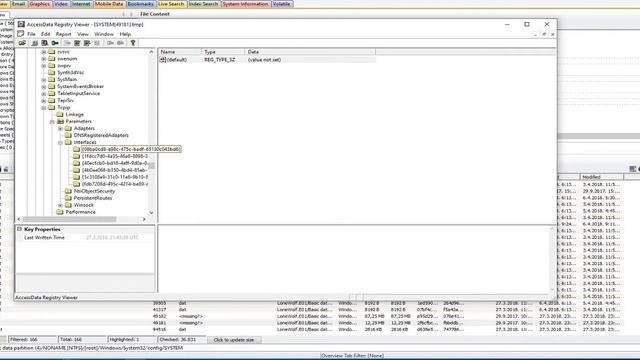Image resolution: width=640 pixels, height=360 pixels.
Task: Click the green Parameters folder icon
Action: pyautogui.click(x=60, y=121)
